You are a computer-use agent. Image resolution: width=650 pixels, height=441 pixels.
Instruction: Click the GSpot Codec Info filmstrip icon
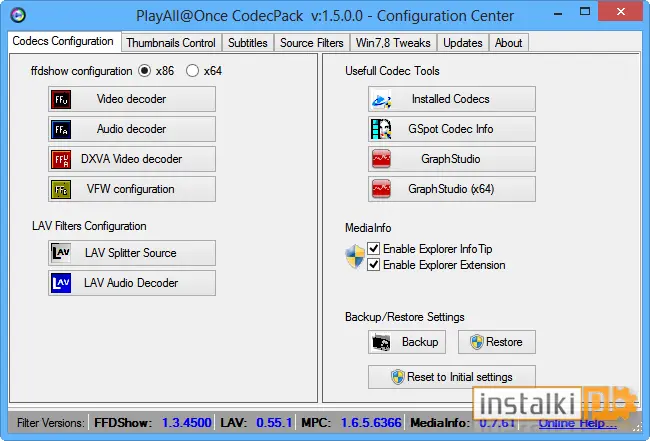point(381,129)
